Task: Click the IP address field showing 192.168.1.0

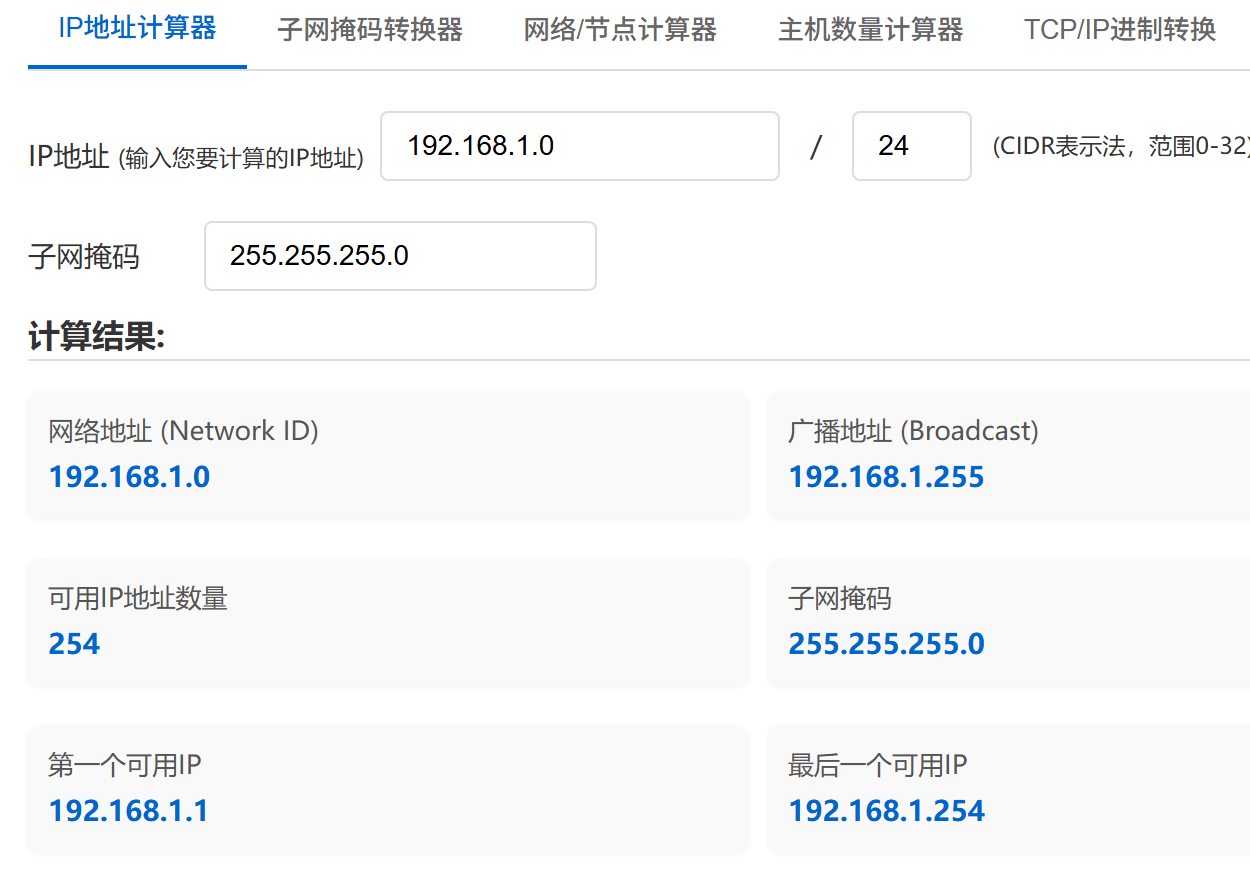Action: coord(579,146)
